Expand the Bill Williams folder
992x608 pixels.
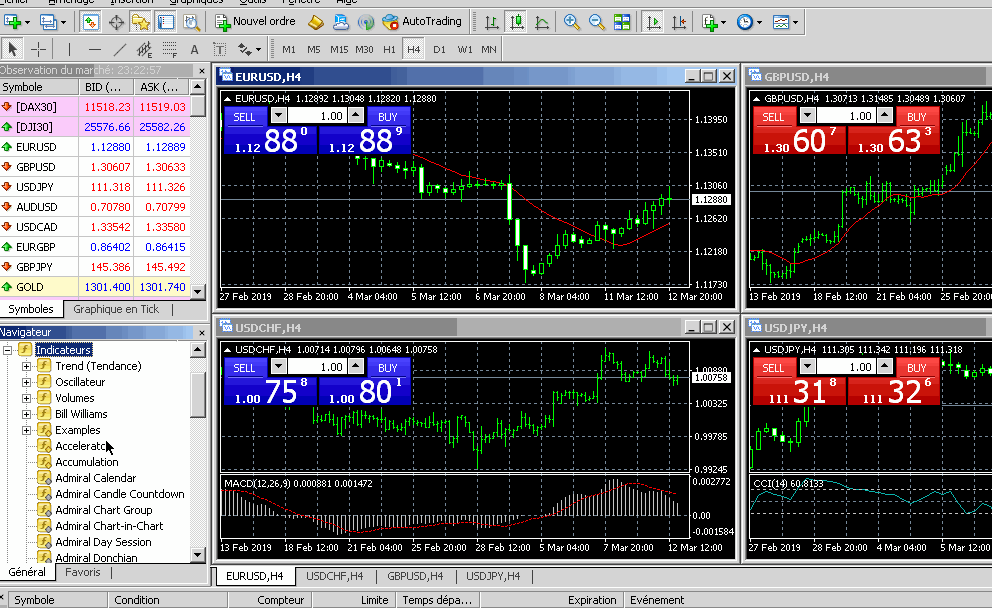(26, 414)
